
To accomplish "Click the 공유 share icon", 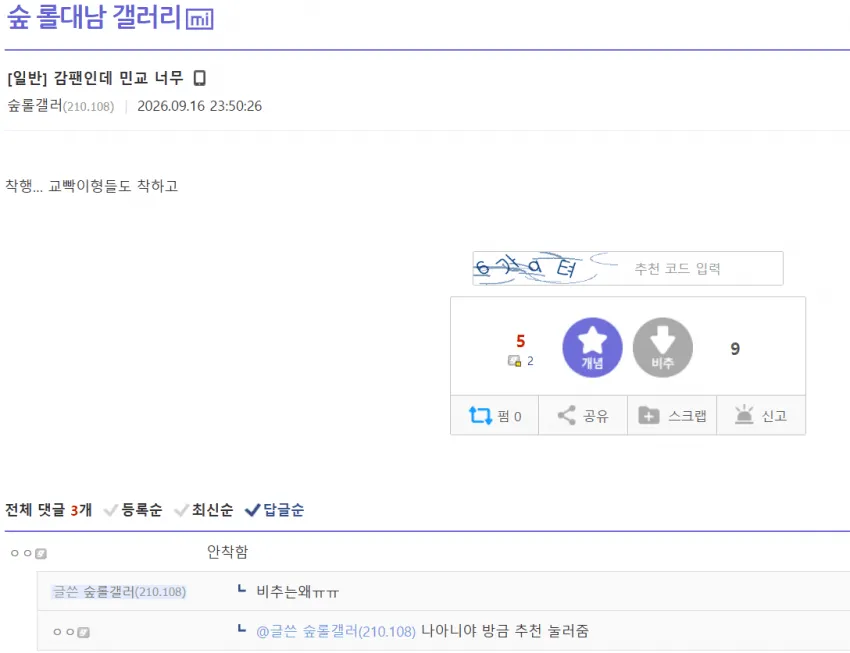I will coord(566,416).
